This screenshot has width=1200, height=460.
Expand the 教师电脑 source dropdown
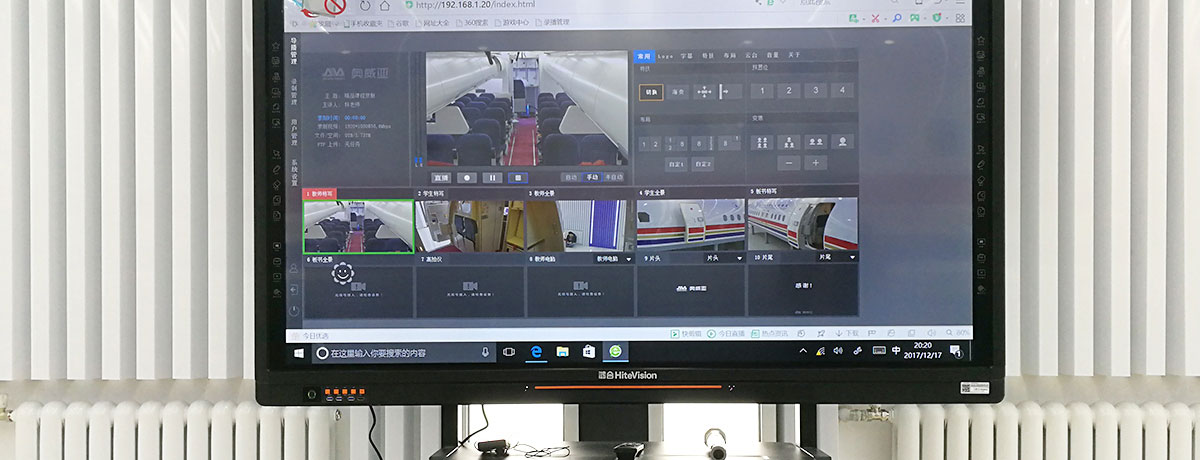[629, 258]
